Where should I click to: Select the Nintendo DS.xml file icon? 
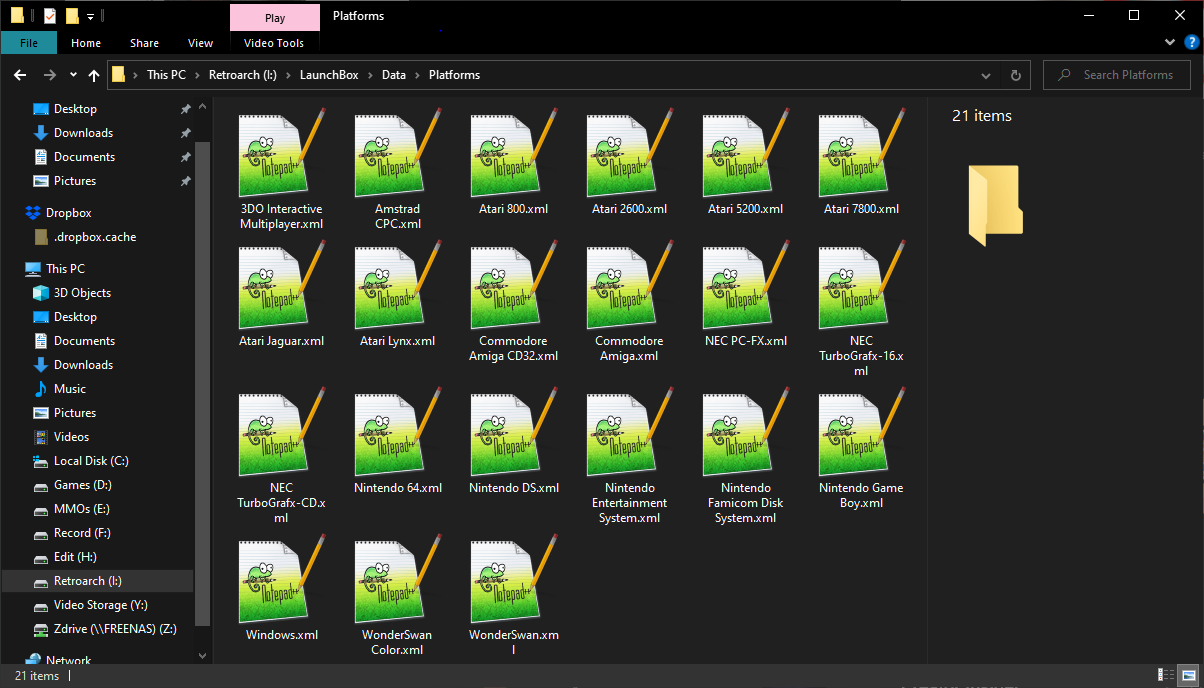pyautogui.click(x=513, y=431)
